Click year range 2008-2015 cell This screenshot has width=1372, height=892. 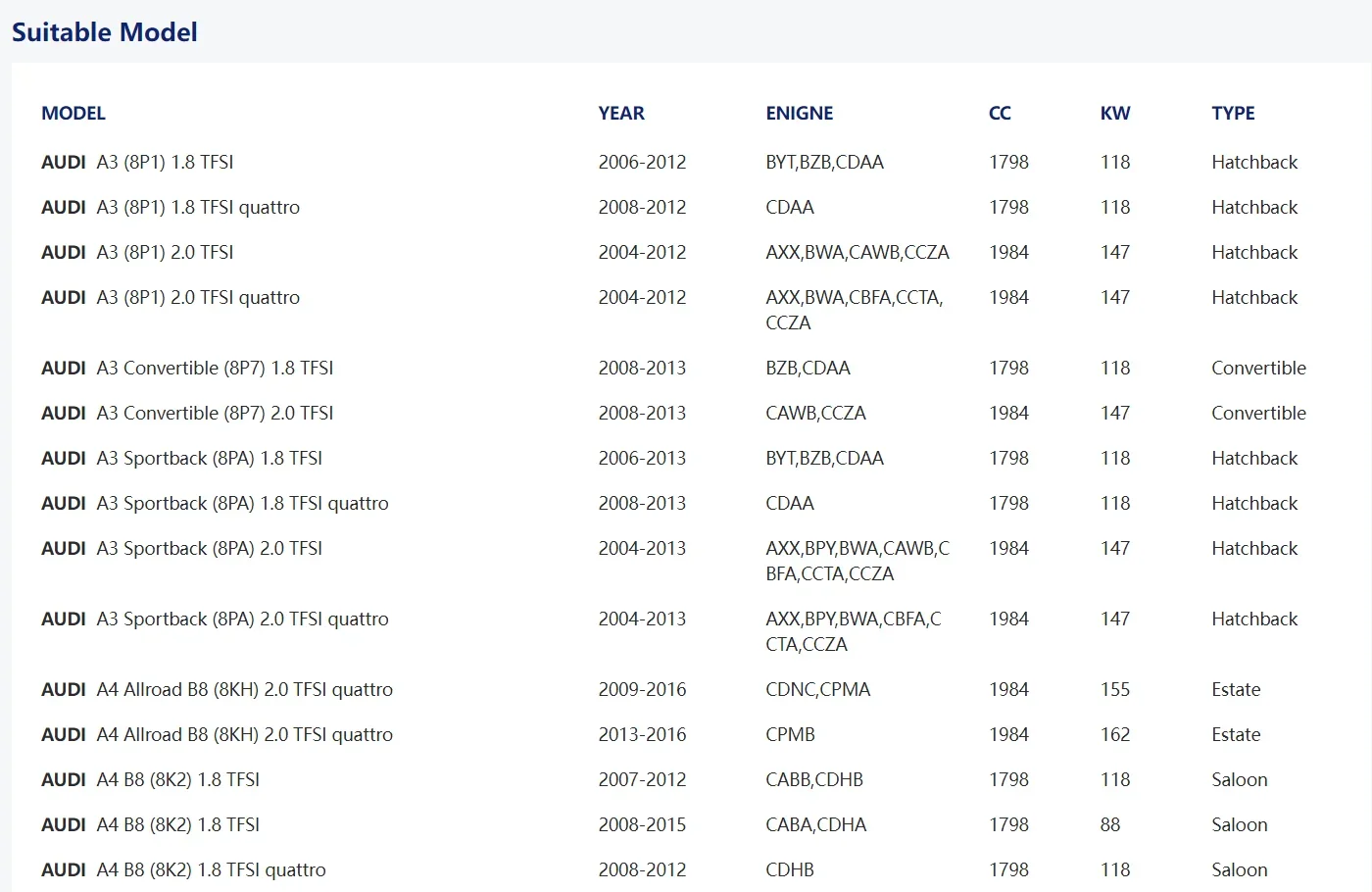click(643, 824)
